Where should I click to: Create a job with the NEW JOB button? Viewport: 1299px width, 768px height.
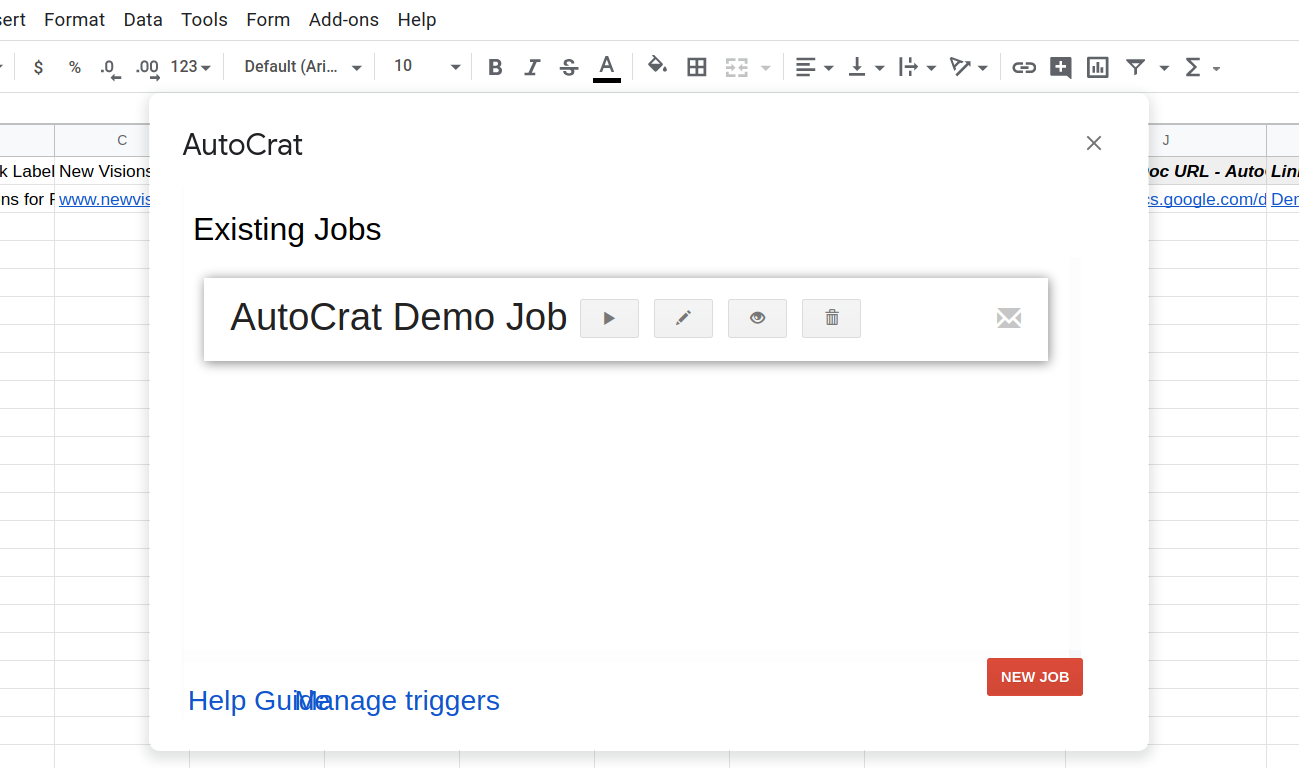[1035, 677]
